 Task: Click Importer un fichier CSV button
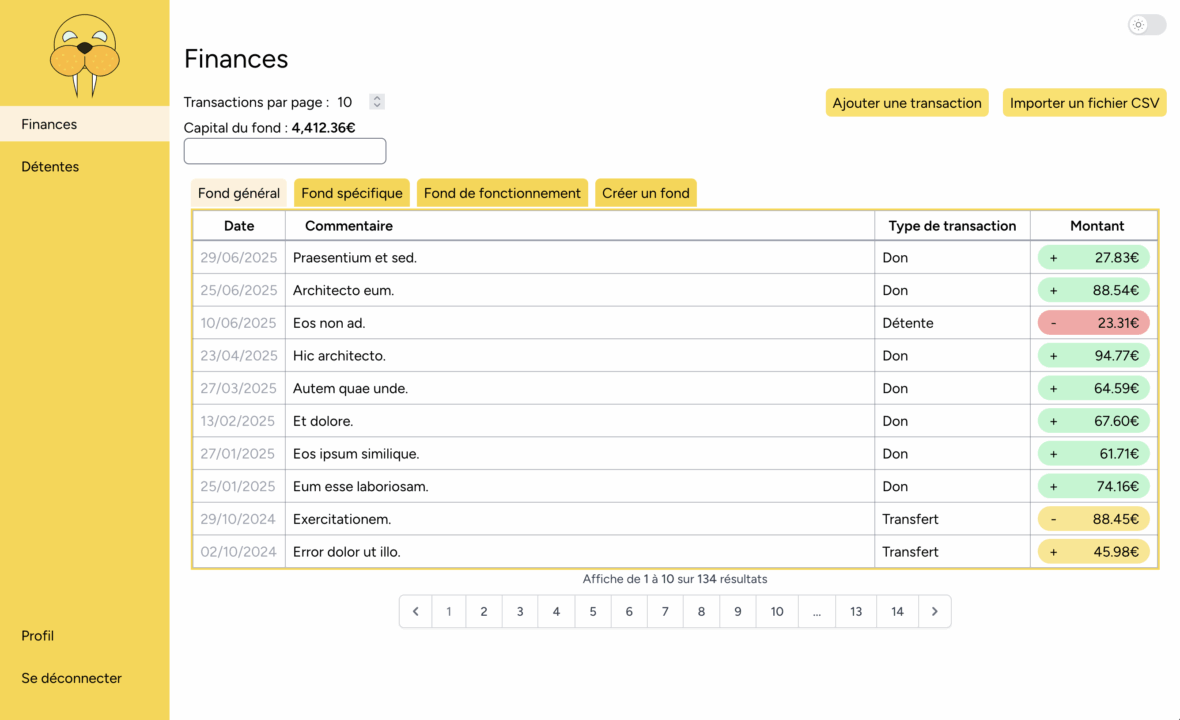tap(1084, 103)
